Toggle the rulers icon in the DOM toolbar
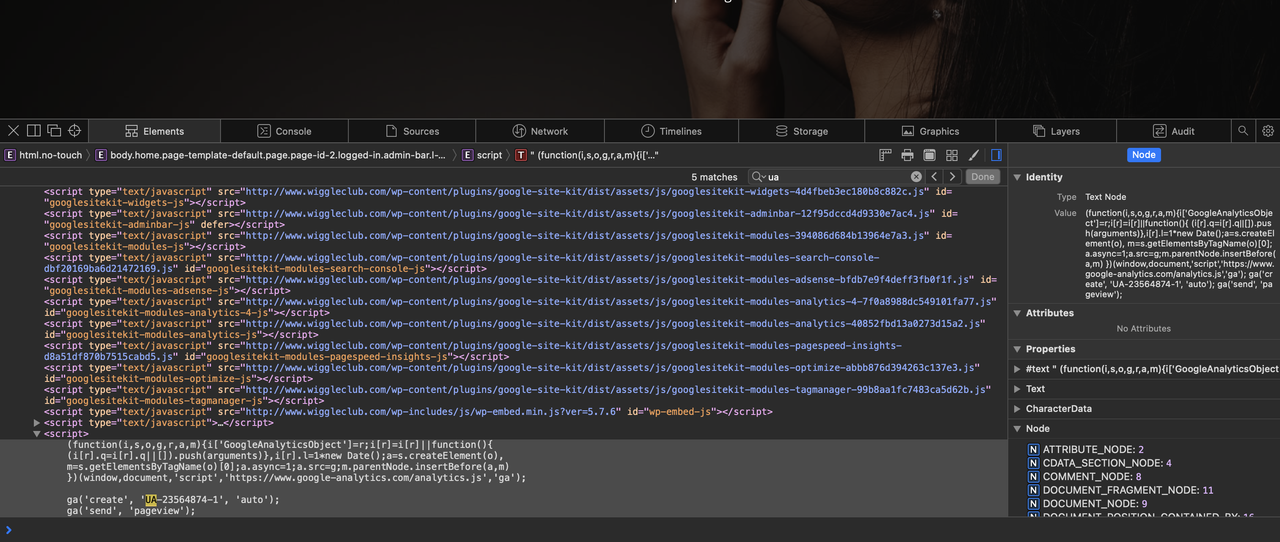This screenshot has width=1280, height=542. [x=885, y=155]
